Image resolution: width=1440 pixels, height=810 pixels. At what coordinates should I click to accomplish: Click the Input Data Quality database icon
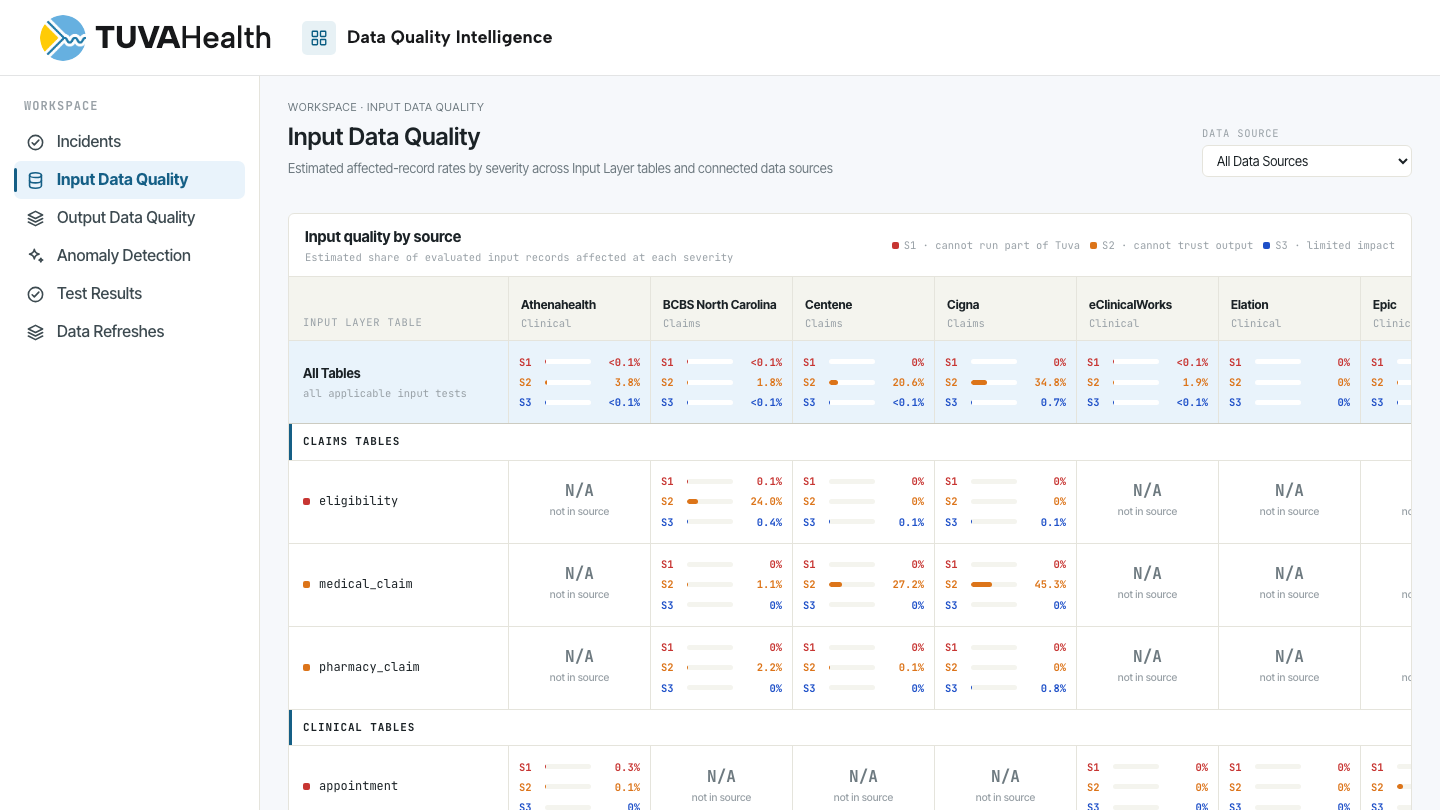(35, 180)
